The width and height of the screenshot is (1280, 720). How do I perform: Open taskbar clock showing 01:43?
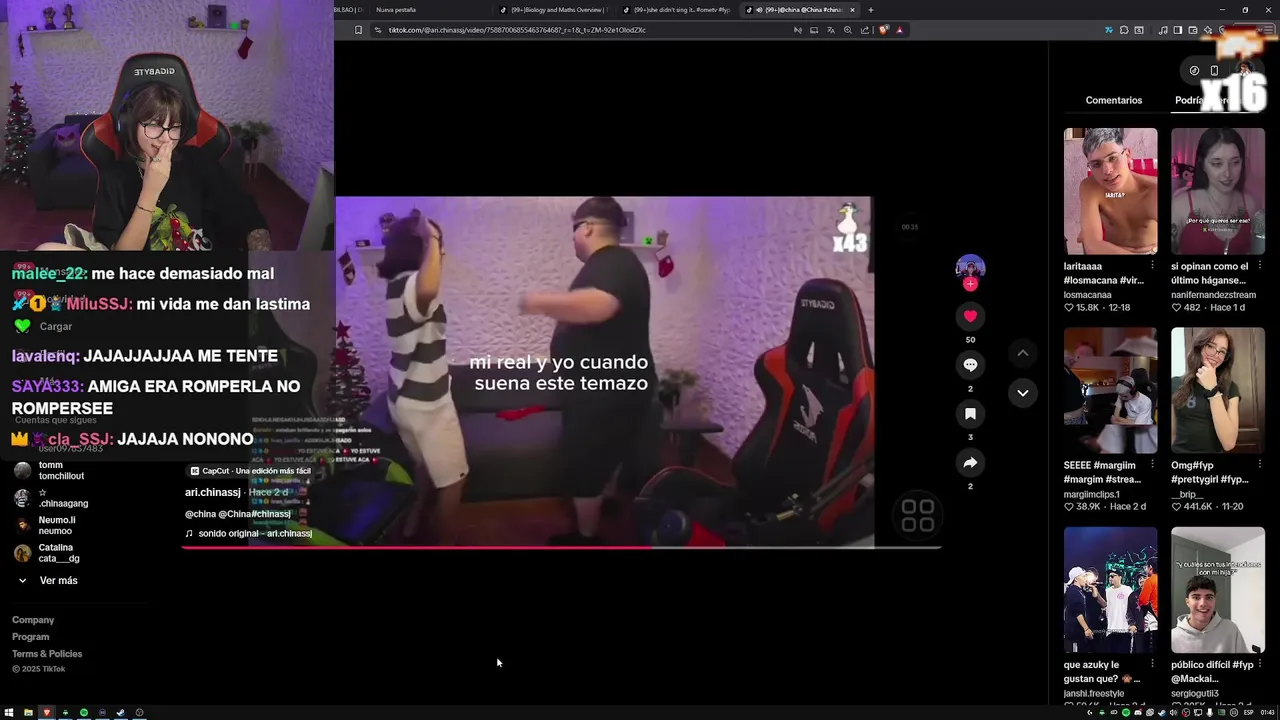(1267, 713)
